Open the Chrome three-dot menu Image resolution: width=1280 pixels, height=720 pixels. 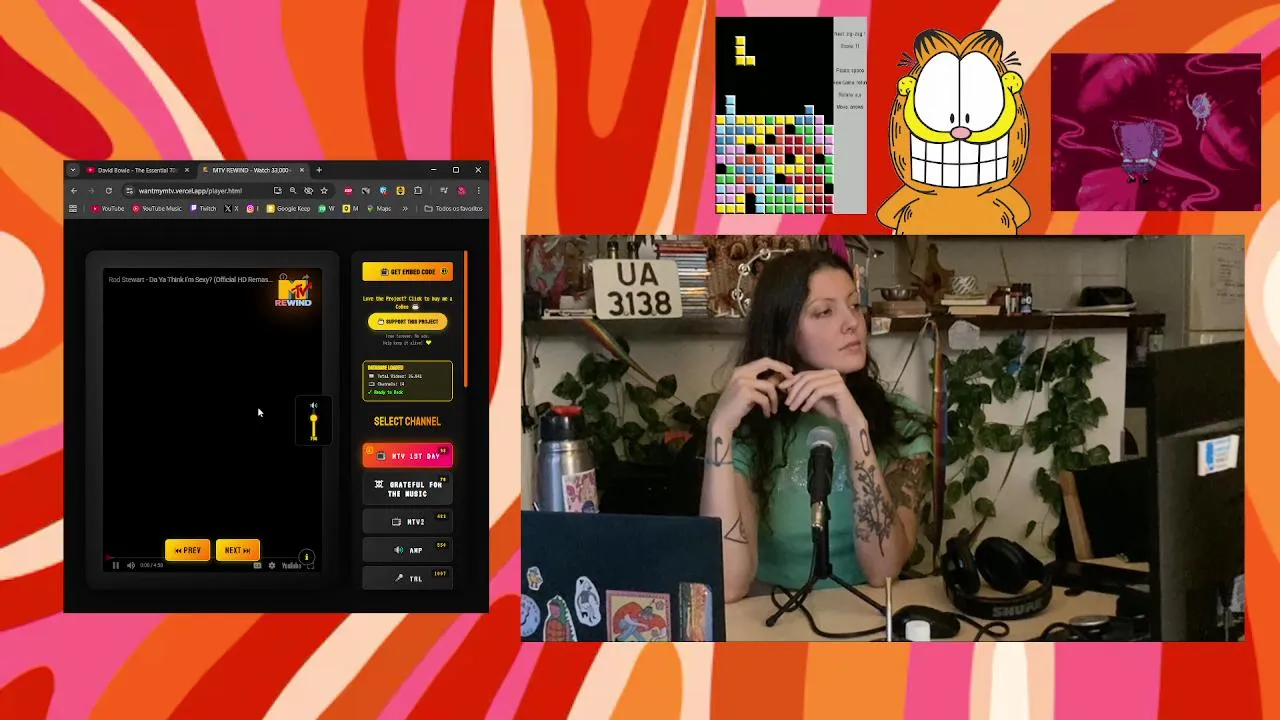(479, 191)
